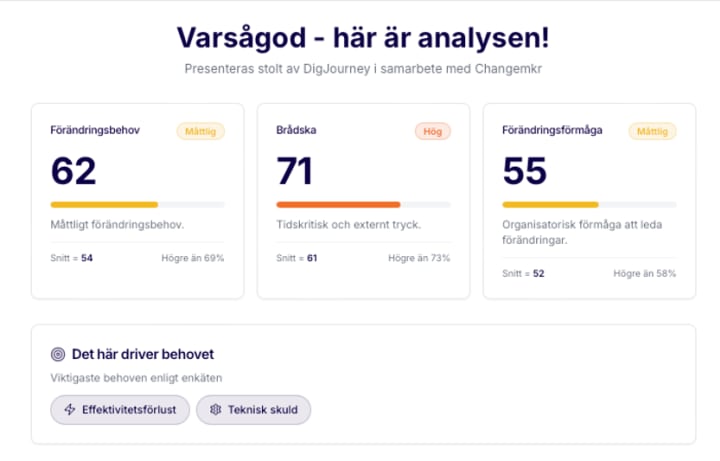720x461 pixels.
Task: Click the Måttlig badge on the Förändringsförmåga card
Action: pyautogui.click(x=652, y=130)
